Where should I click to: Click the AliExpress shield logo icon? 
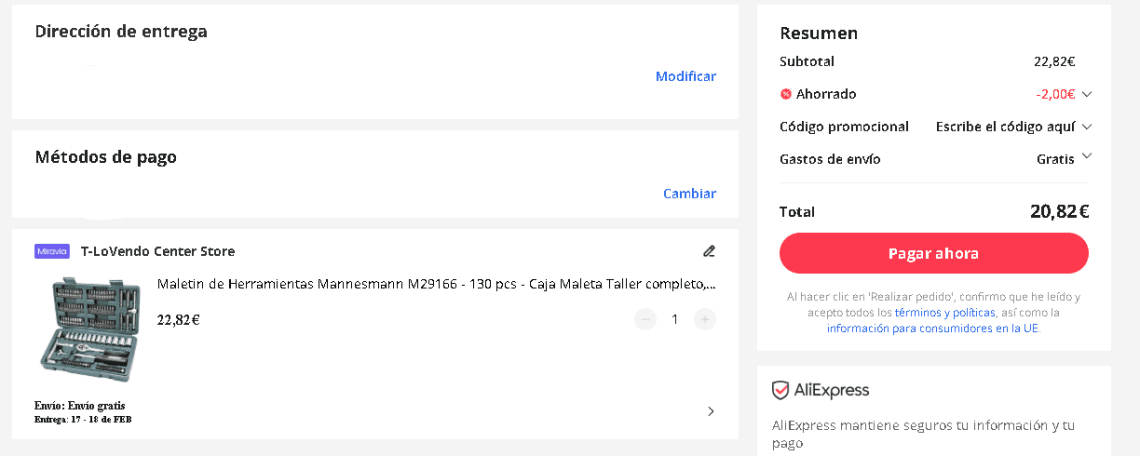pyautogui.click(x=780, y=391)
